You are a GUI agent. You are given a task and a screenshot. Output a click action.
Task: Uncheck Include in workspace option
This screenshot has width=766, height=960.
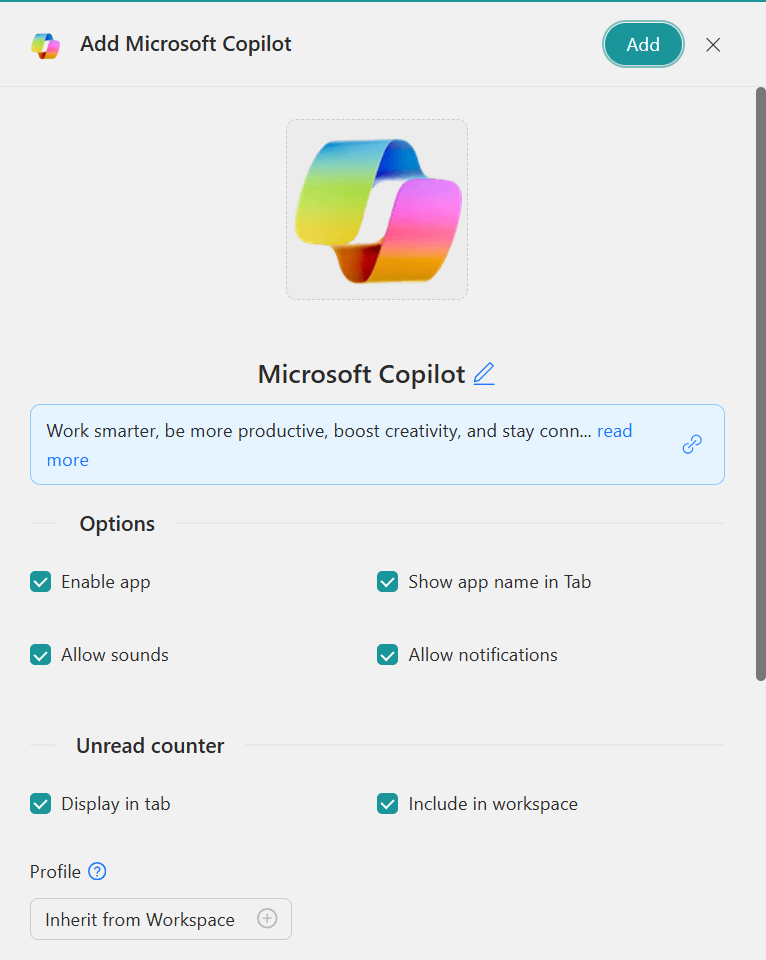388,804
